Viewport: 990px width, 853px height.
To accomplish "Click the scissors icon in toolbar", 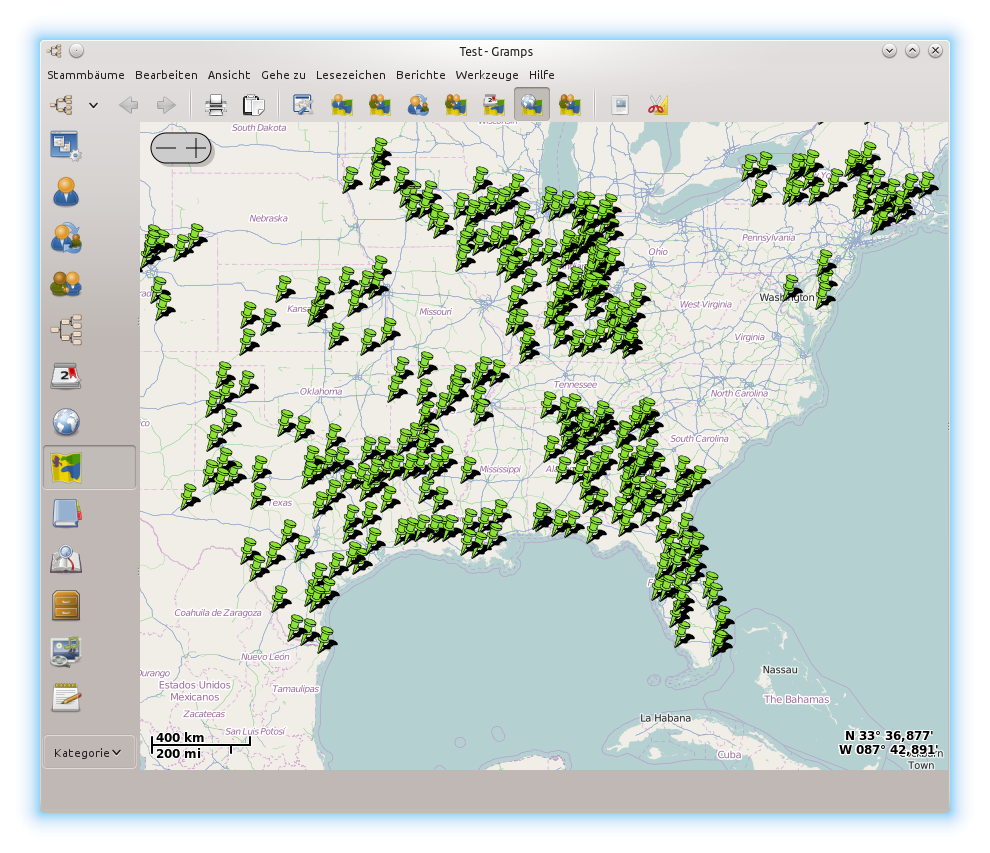I will pyautogui.click(x=657, y=105).
